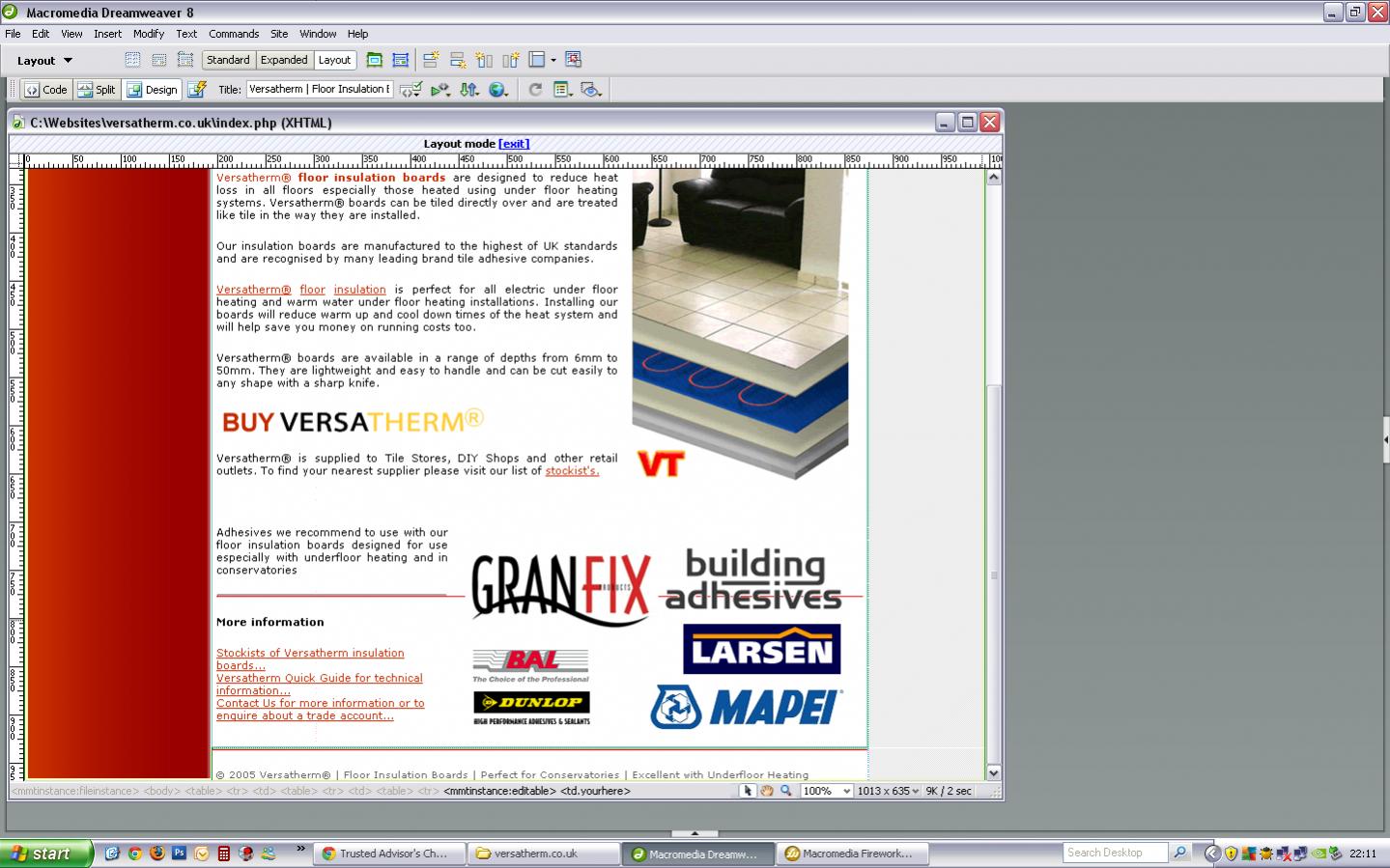Select the Draw Layout Cell tool
Screen dimensions: 1390x868
[400, 60]
